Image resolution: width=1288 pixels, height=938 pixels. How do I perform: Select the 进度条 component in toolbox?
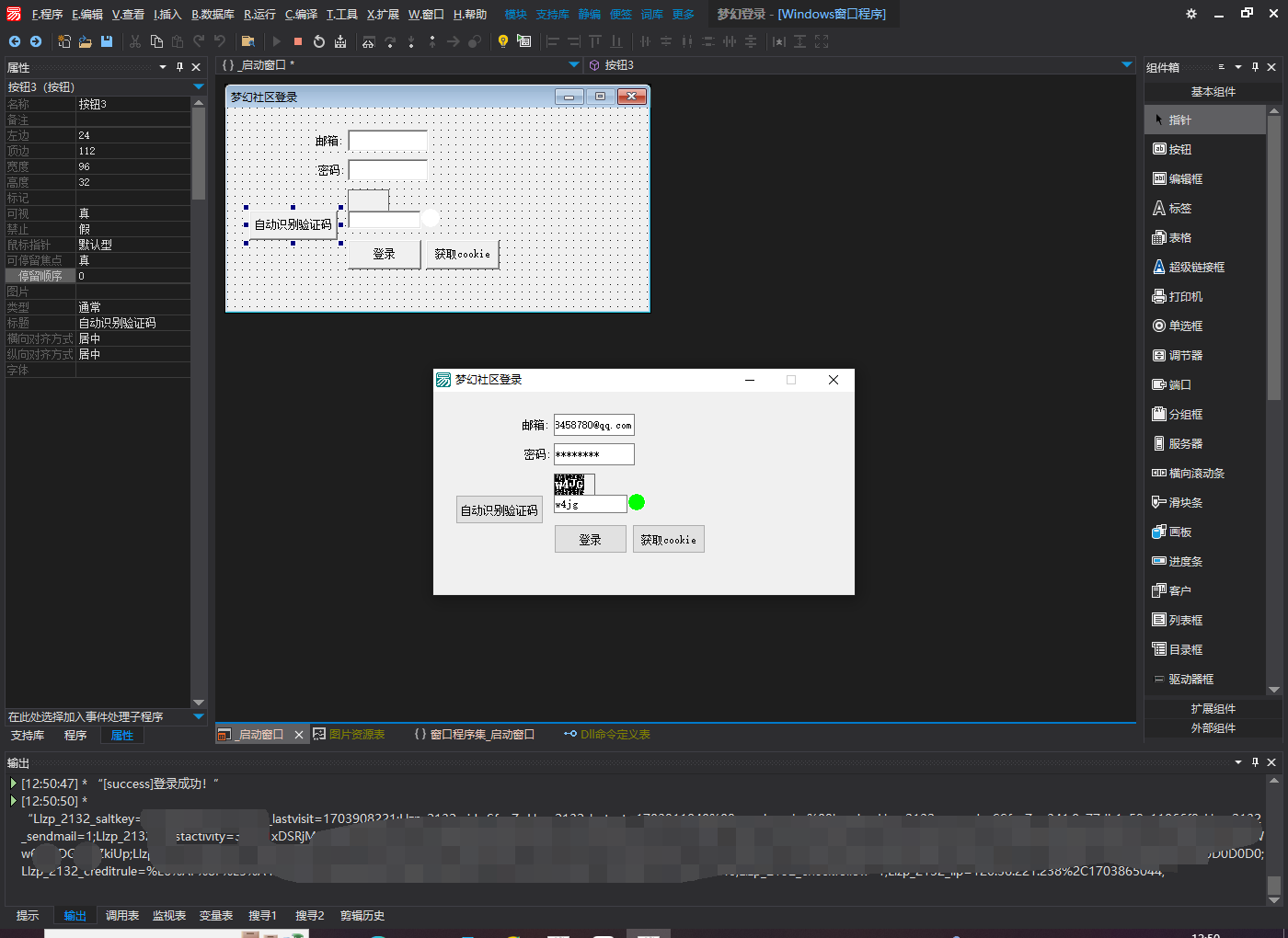pos(1185,562)
